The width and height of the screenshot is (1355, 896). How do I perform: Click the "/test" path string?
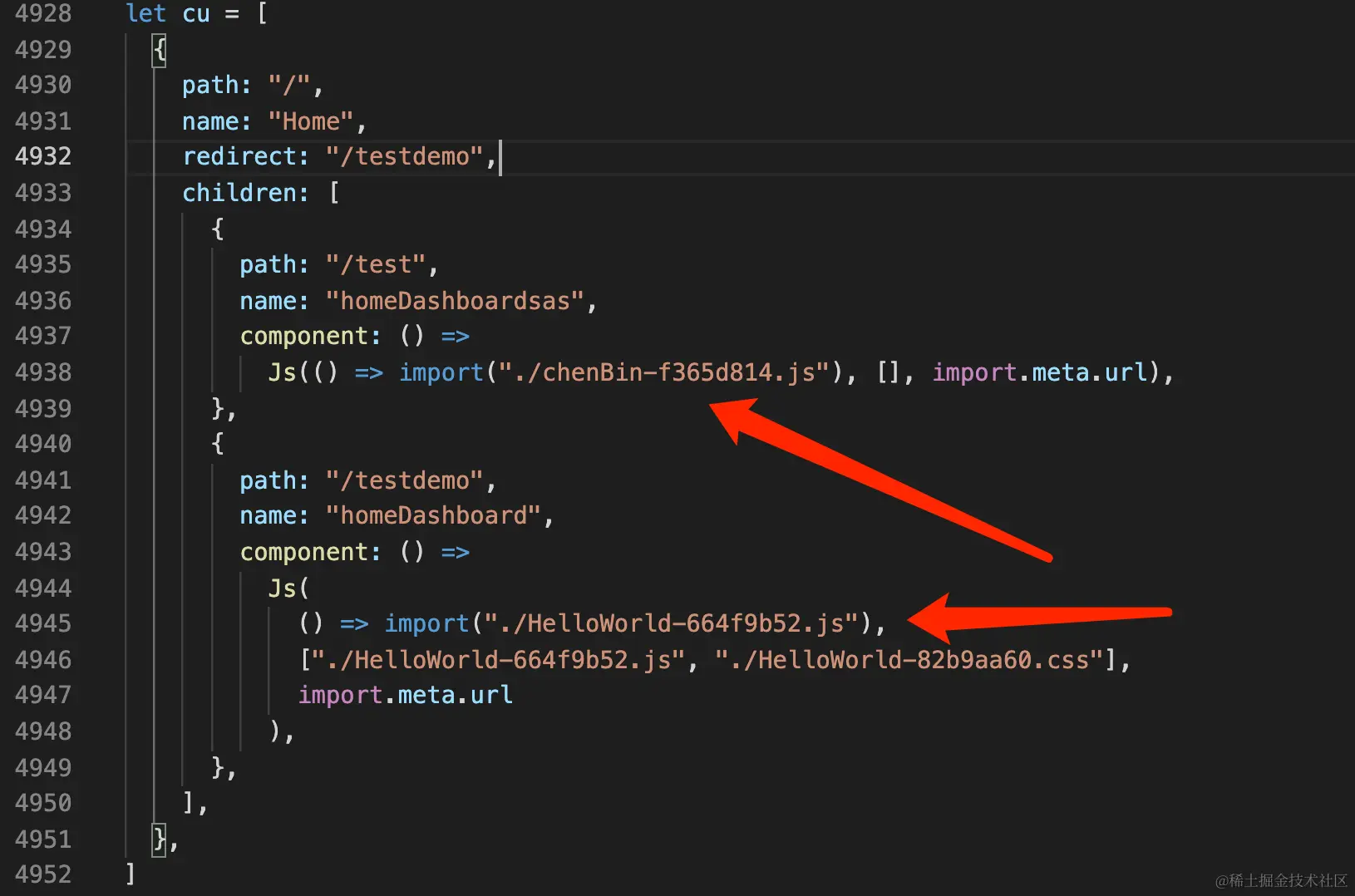(376, 264)
